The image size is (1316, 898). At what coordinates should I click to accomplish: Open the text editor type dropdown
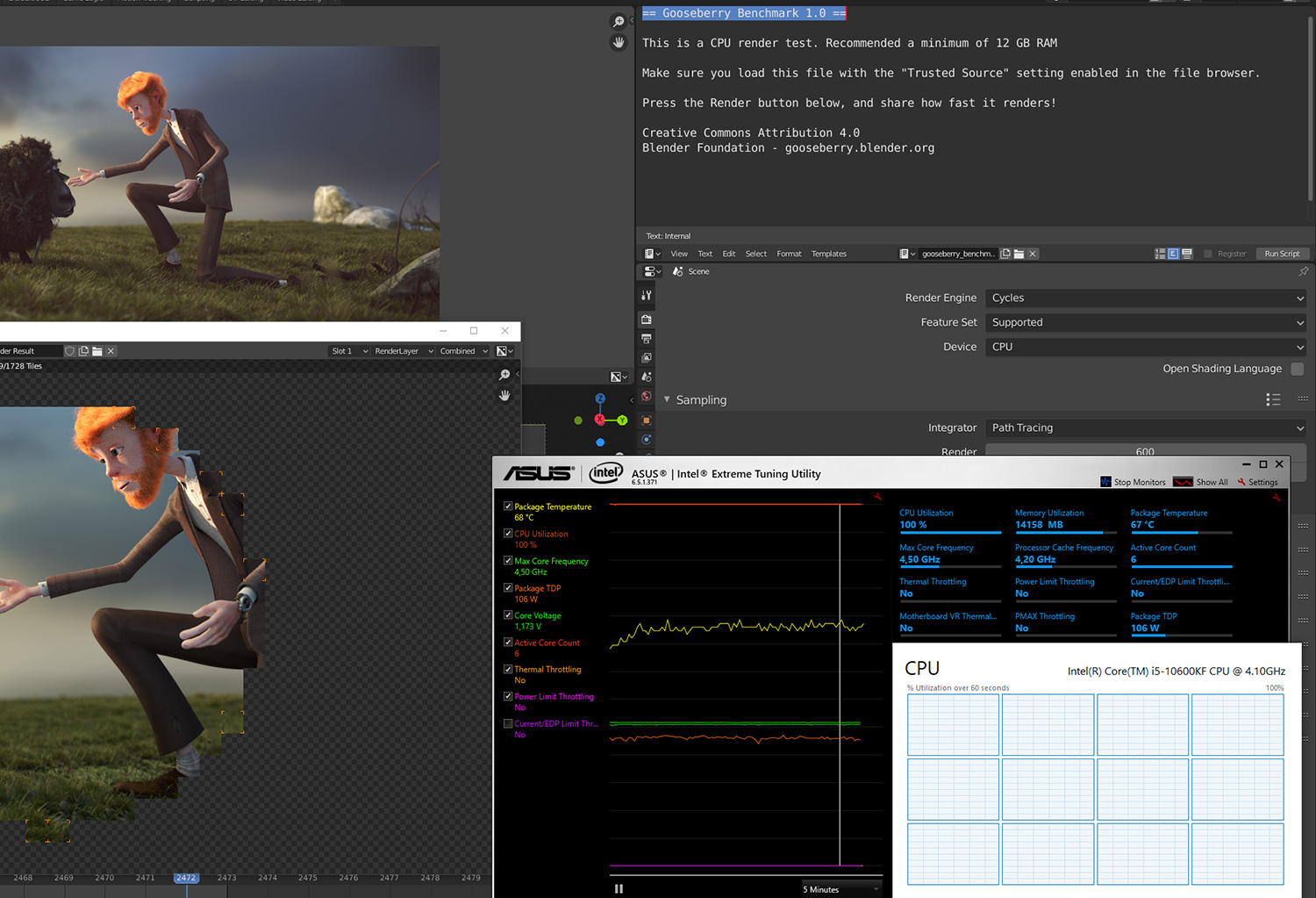[653, 254]
